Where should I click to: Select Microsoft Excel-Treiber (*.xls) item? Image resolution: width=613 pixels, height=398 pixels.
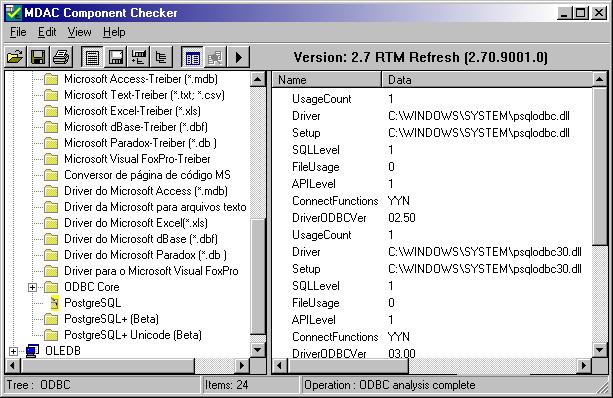(x=133, y=111)
